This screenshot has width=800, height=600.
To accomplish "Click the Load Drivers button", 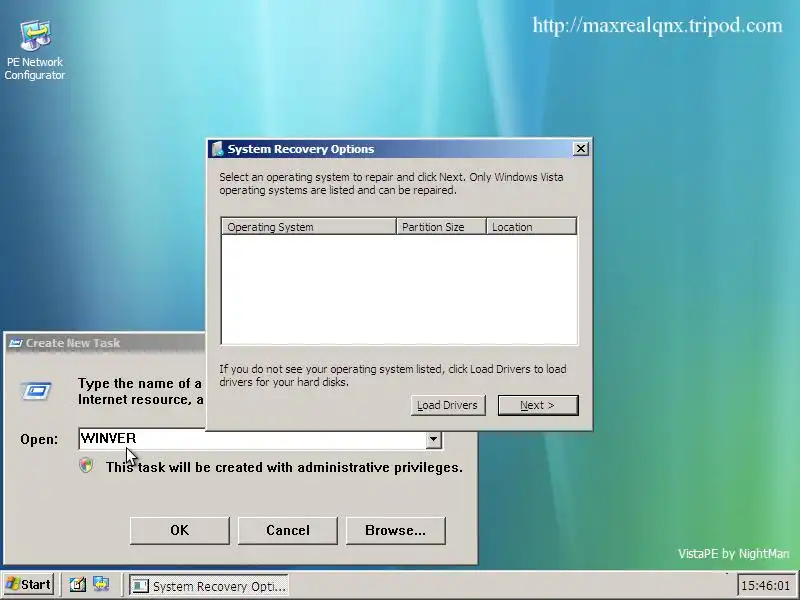I will (447, 405).
